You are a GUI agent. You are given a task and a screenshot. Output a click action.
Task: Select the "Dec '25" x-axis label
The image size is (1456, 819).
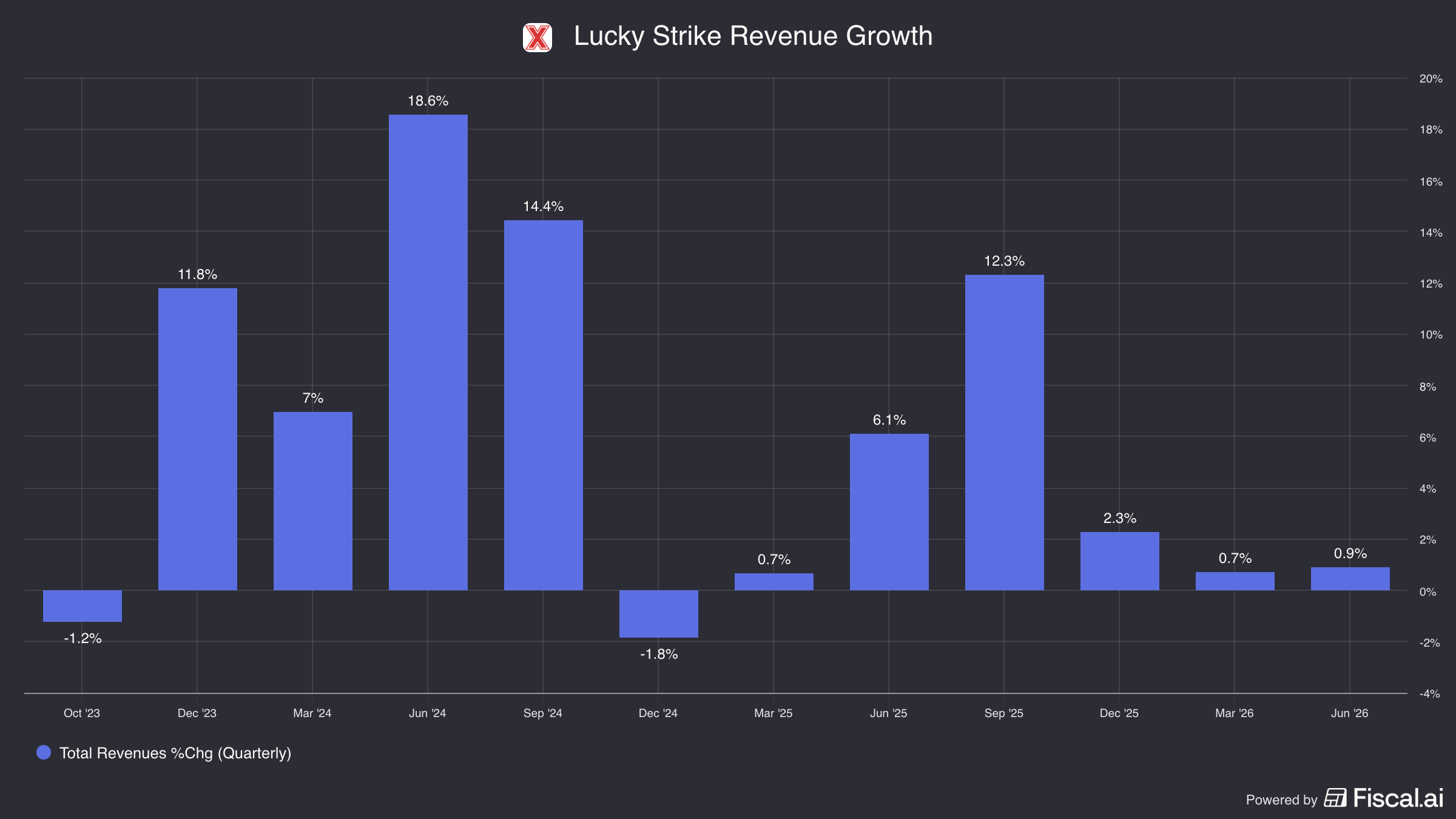click(x=1119, y=713)
